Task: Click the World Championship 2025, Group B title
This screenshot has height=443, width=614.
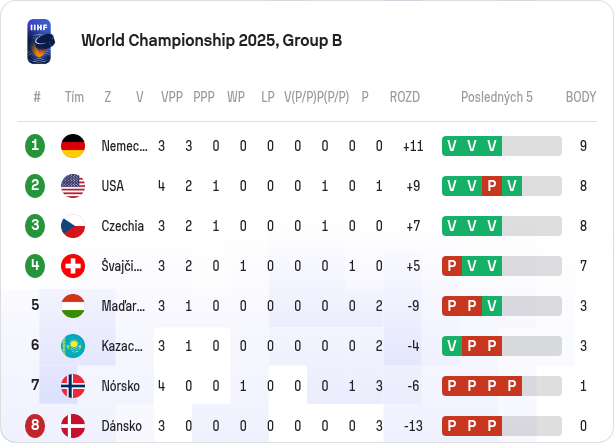Action: tap(211, 40)
